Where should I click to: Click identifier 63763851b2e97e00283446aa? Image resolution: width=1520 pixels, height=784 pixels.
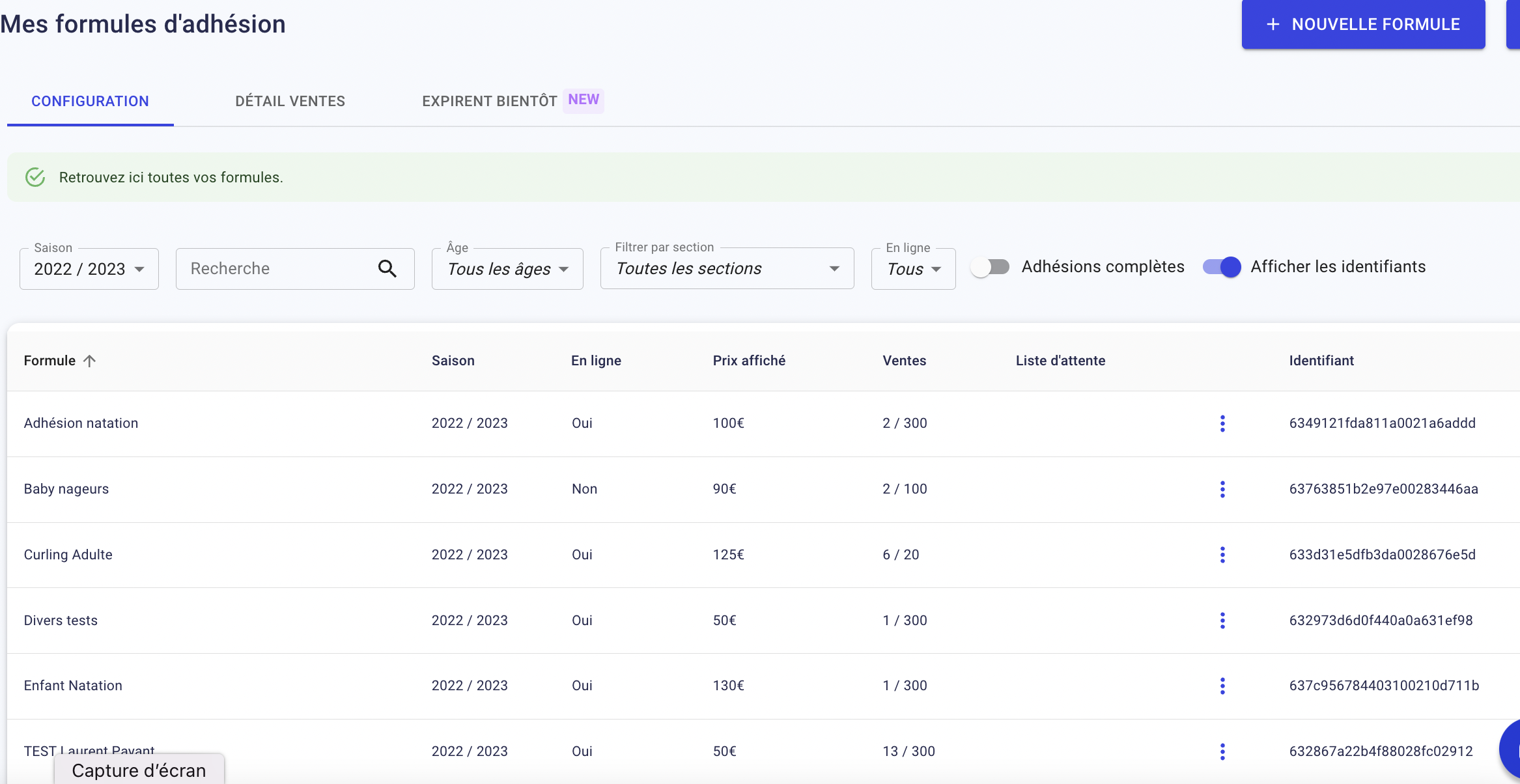coord(1384,489)
